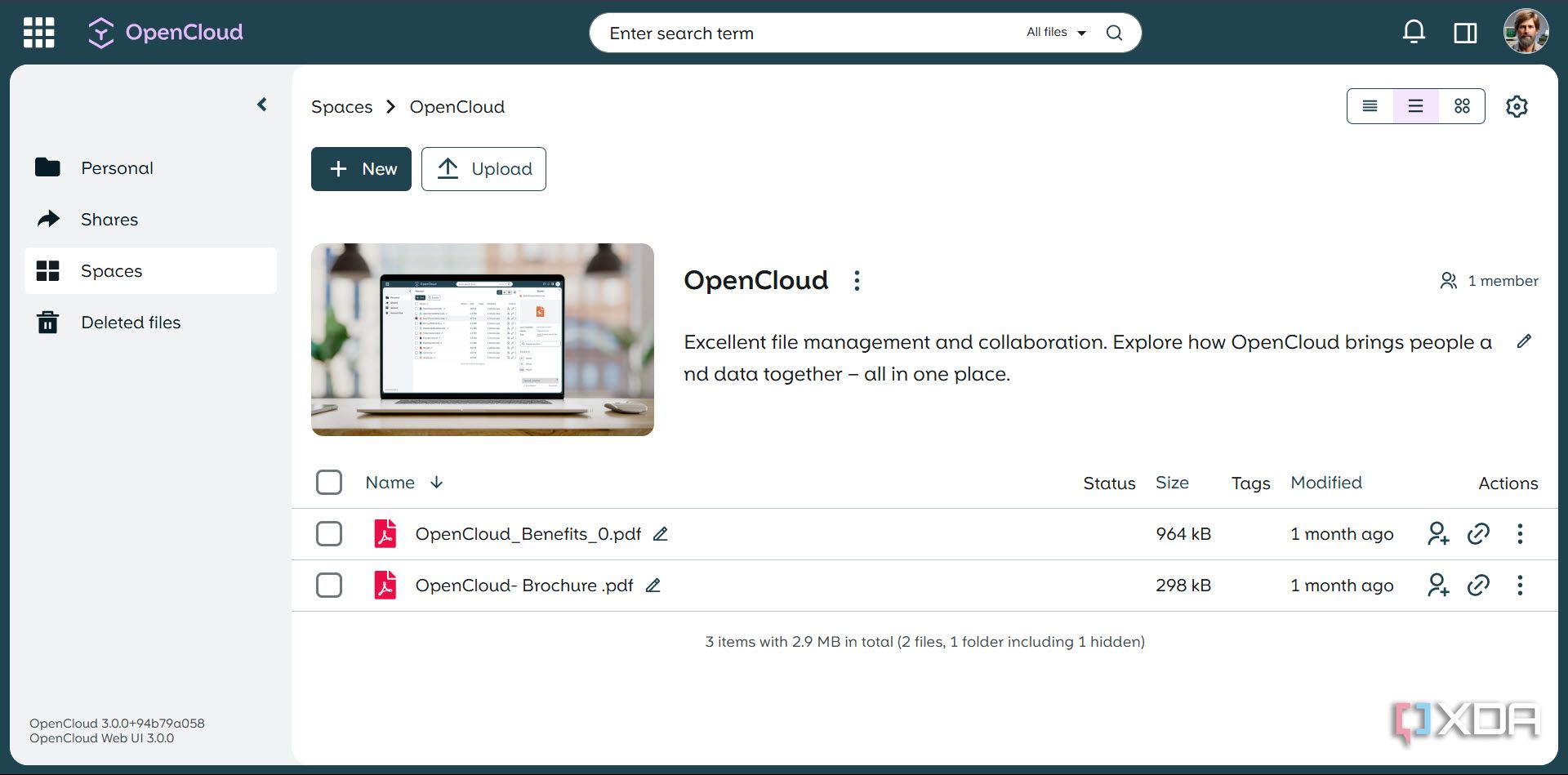
Task: Open the Personal folder section
Action: pyautogui.click(x=151, y=168)
